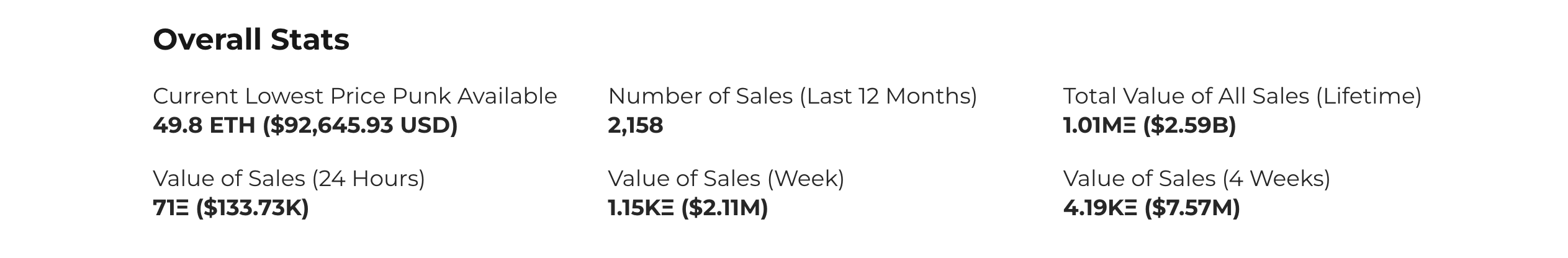Select the 1.01MΞ lifetime value
Screen dimensions: 1568x258
1099,125
